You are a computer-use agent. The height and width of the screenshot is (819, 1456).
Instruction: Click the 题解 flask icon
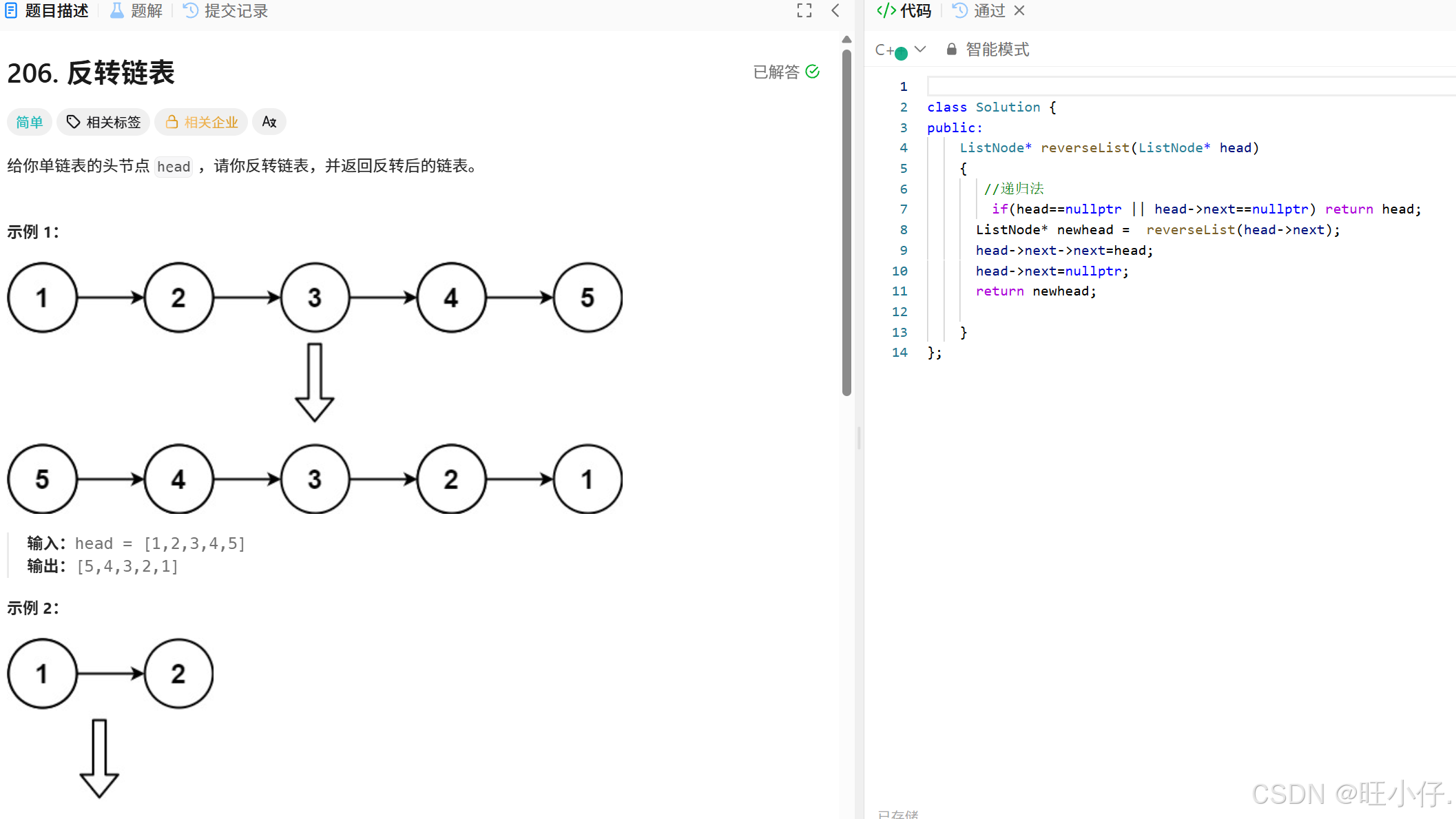pyautogui.click(x=117, y=10)
